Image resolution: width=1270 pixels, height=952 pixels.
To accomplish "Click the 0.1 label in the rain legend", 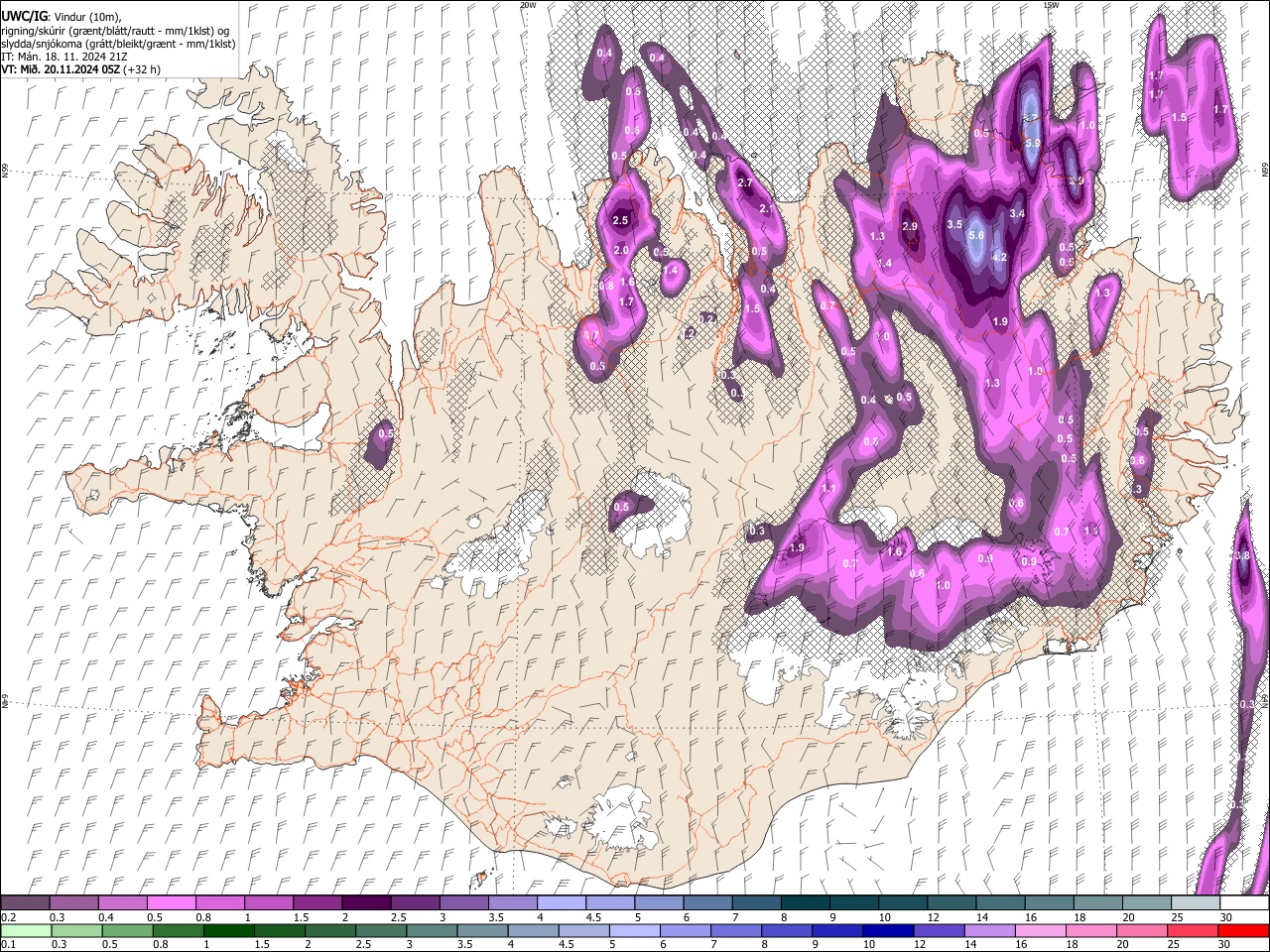I will 9,944.
